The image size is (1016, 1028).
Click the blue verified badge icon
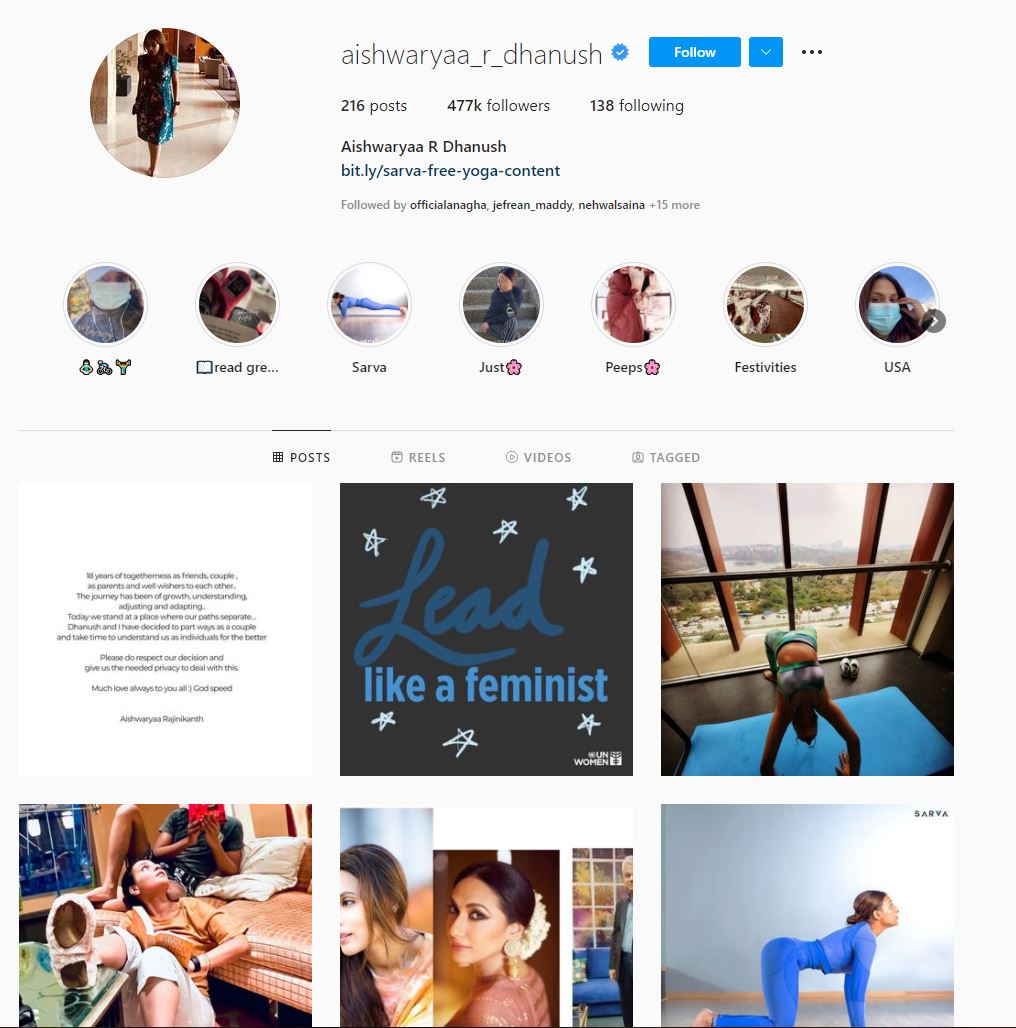[620, 52]
